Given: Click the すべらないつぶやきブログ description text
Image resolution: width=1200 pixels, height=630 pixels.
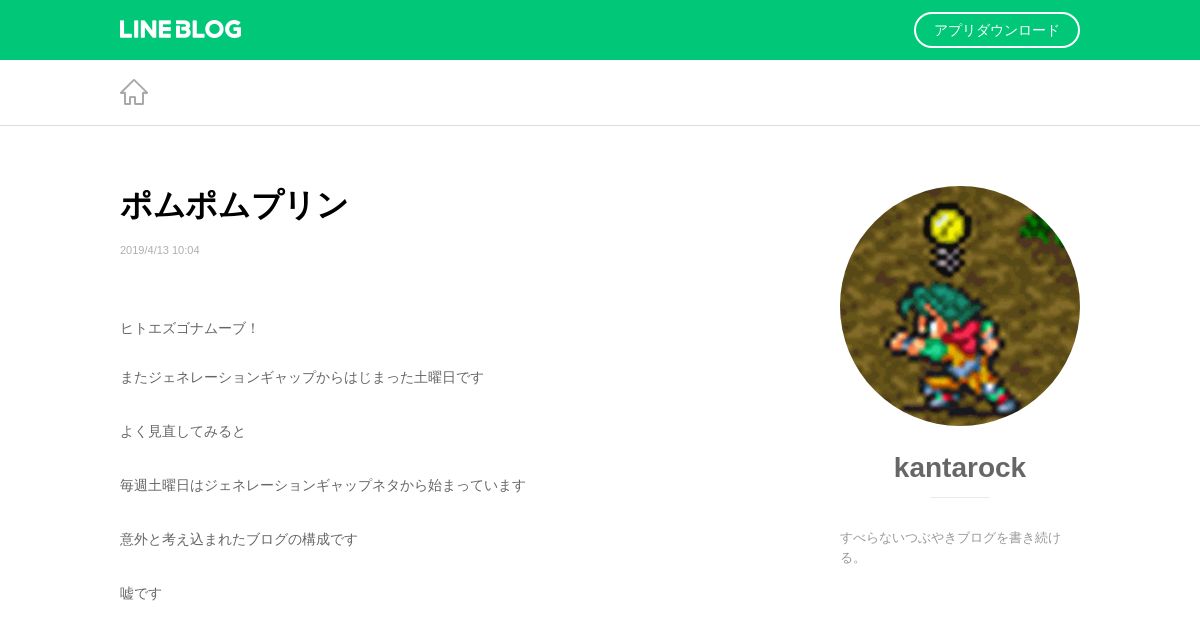Looking at the screenshot, I should pos(951,547).
